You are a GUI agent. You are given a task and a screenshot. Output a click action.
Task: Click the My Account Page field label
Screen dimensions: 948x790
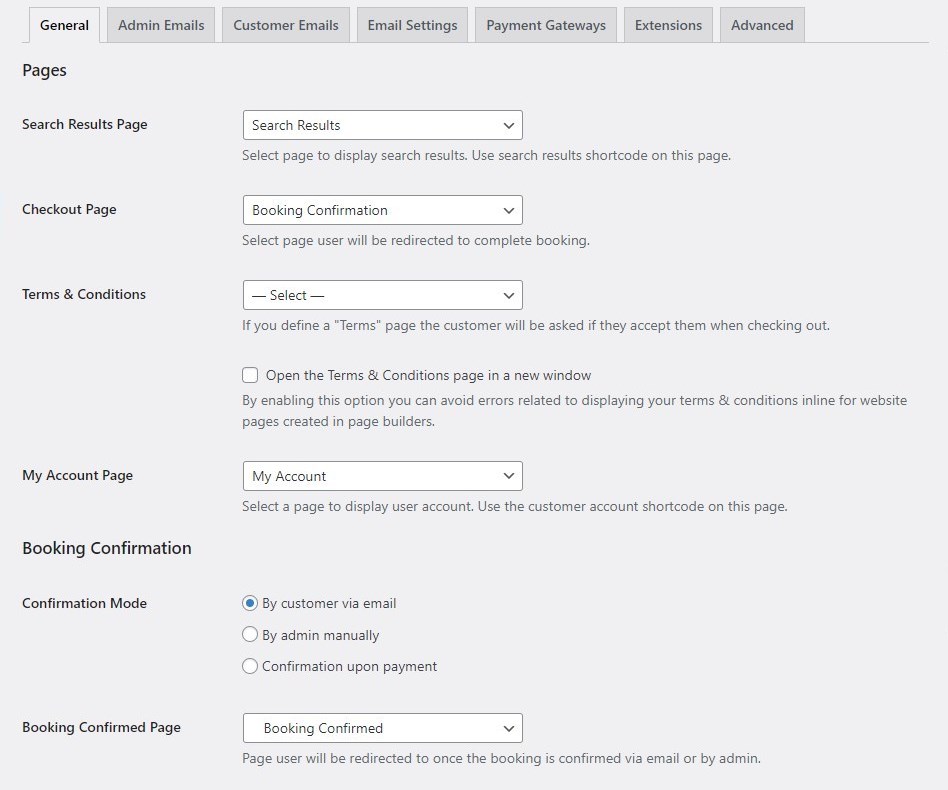click(x=77, y=476)
